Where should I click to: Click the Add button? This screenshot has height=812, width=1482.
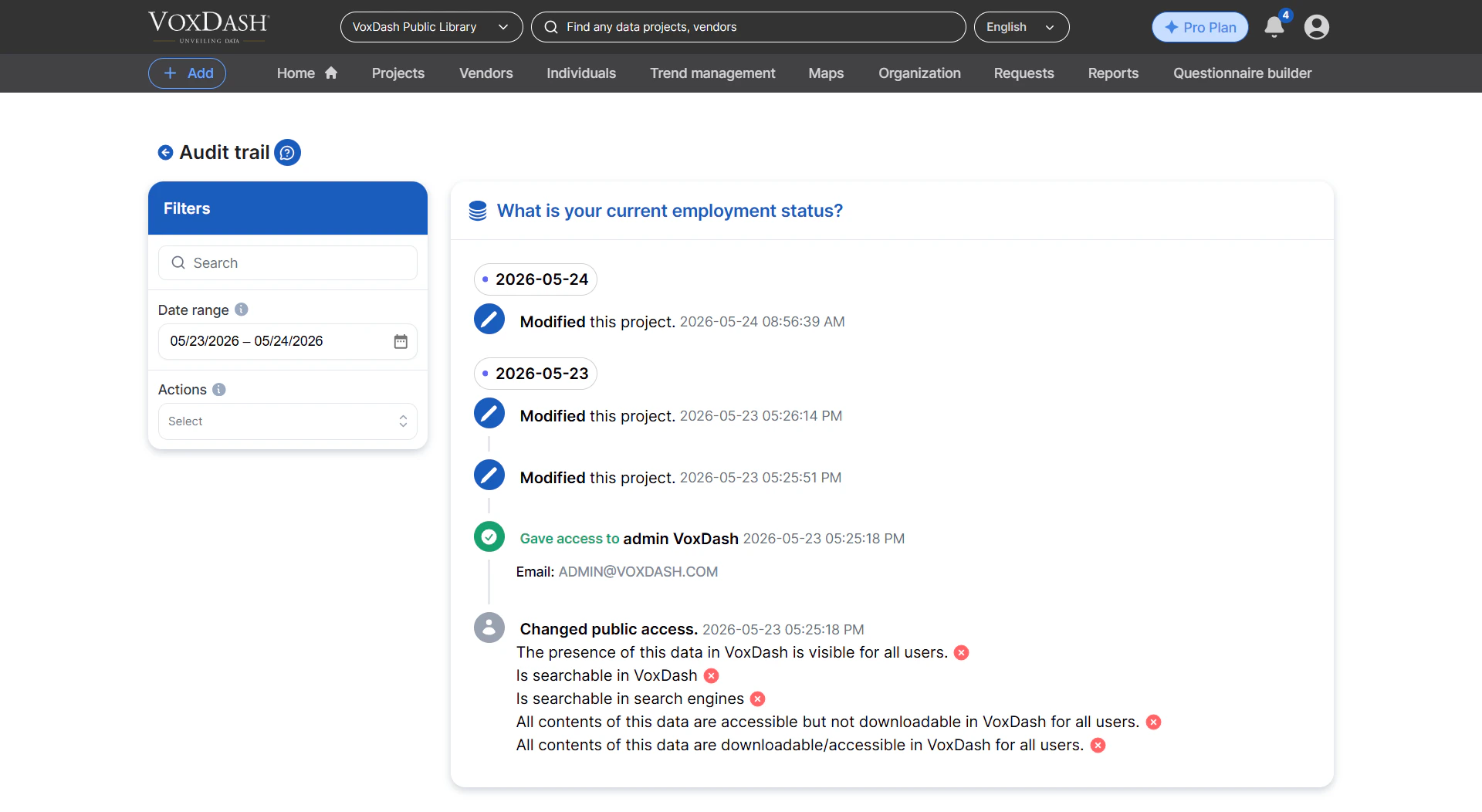(x=187, y=73)
